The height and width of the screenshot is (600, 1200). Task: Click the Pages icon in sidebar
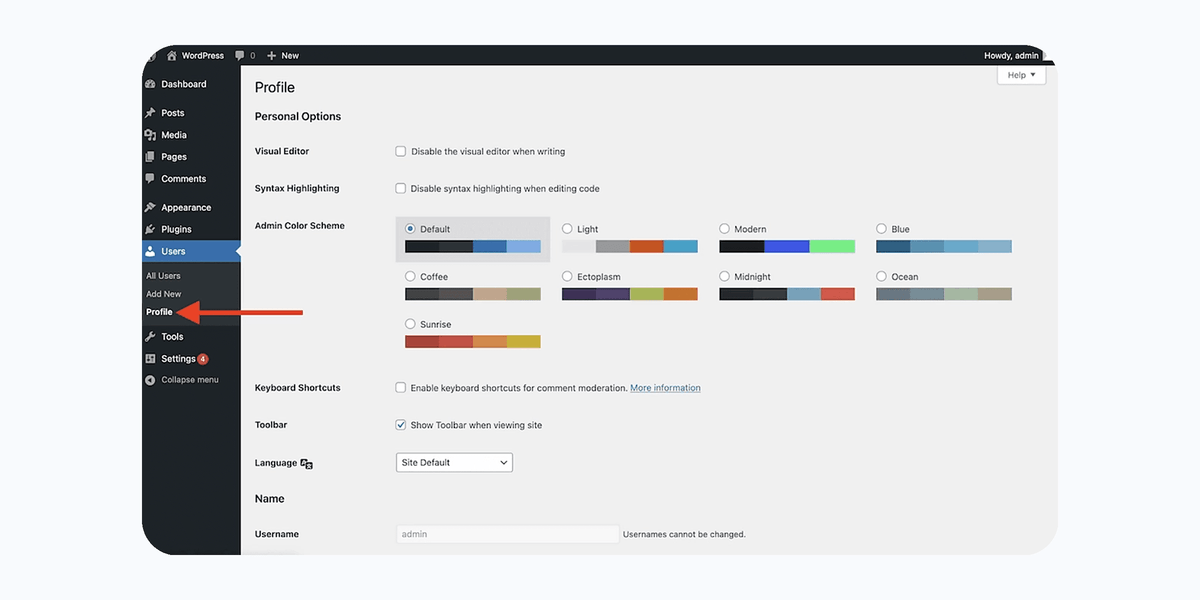[x=150, y=157]
